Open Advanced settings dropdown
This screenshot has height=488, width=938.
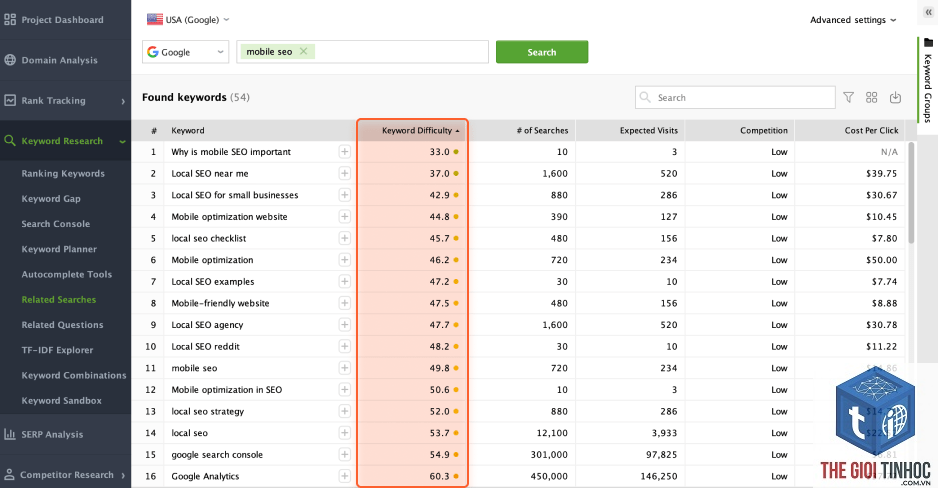(853, 20)
